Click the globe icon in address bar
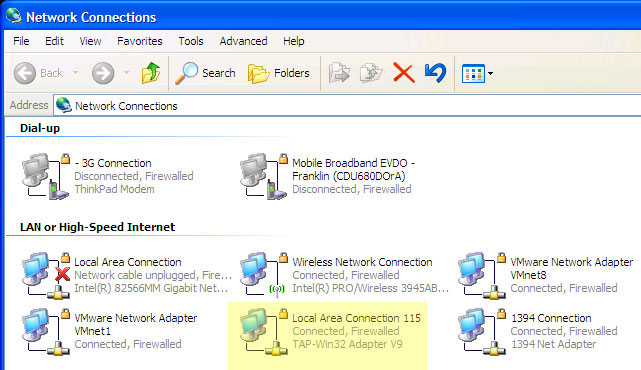Viewport: 641px width, 370px height. click(64, 105)
